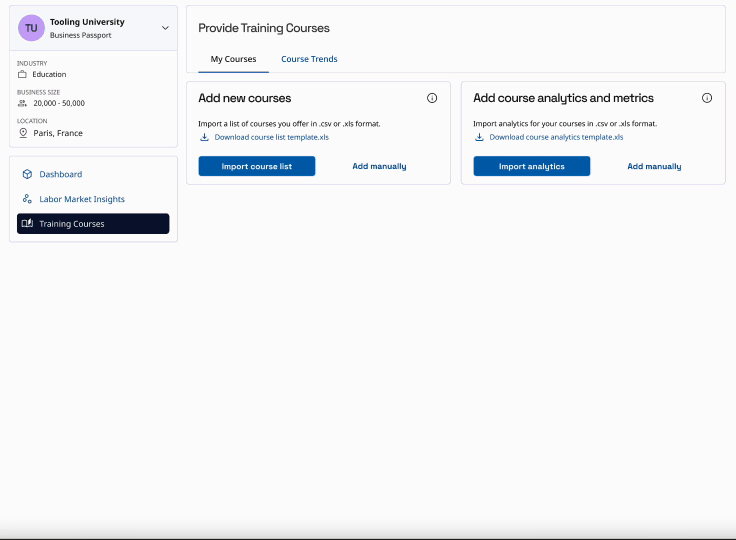Click the TU profile avatar
The width and height of the screenshot is (736, 540).
pyautogui.click(x=31, y=28)
